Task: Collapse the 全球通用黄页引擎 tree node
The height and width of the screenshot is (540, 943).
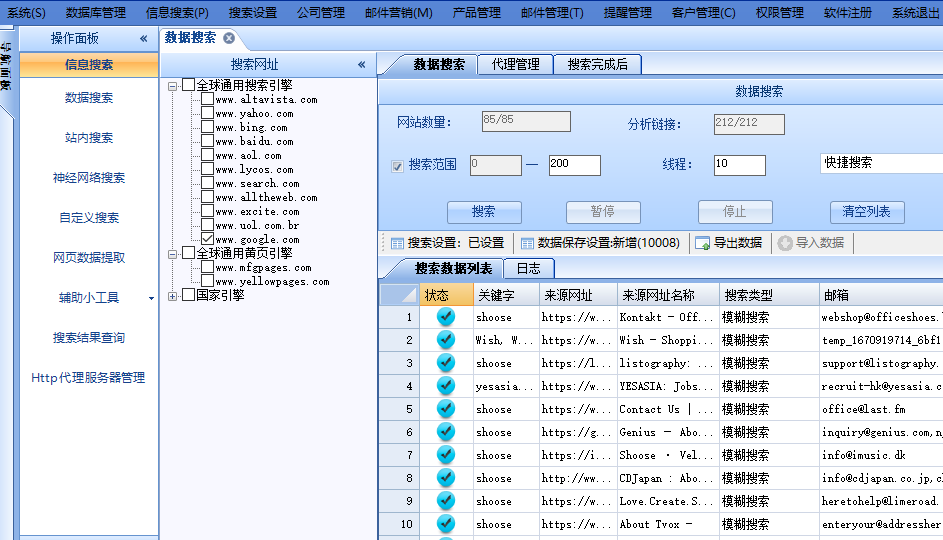Action: tap(173, 254)
